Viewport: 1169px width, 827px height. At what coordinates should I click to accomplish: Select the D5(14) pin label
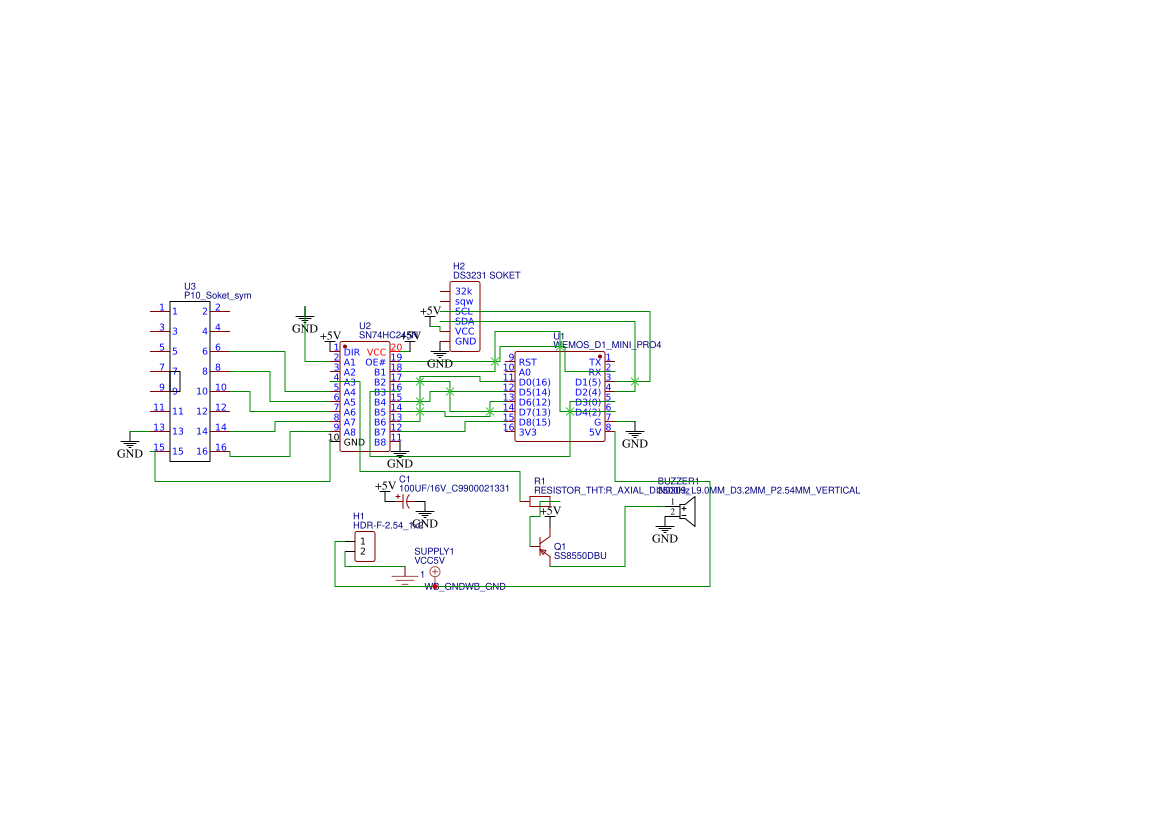[535, 392]
